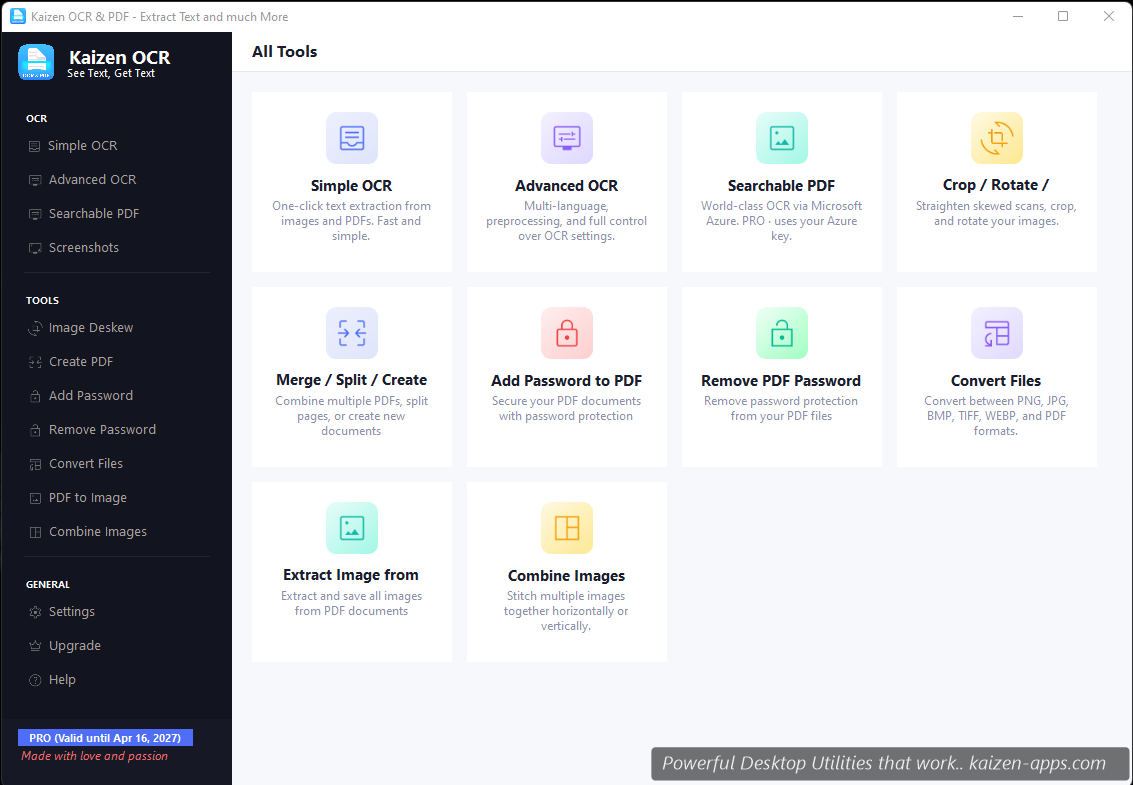1133x785 pixels.
Task: Click the Kaizen OCR logo
Action: click(36, 62)
